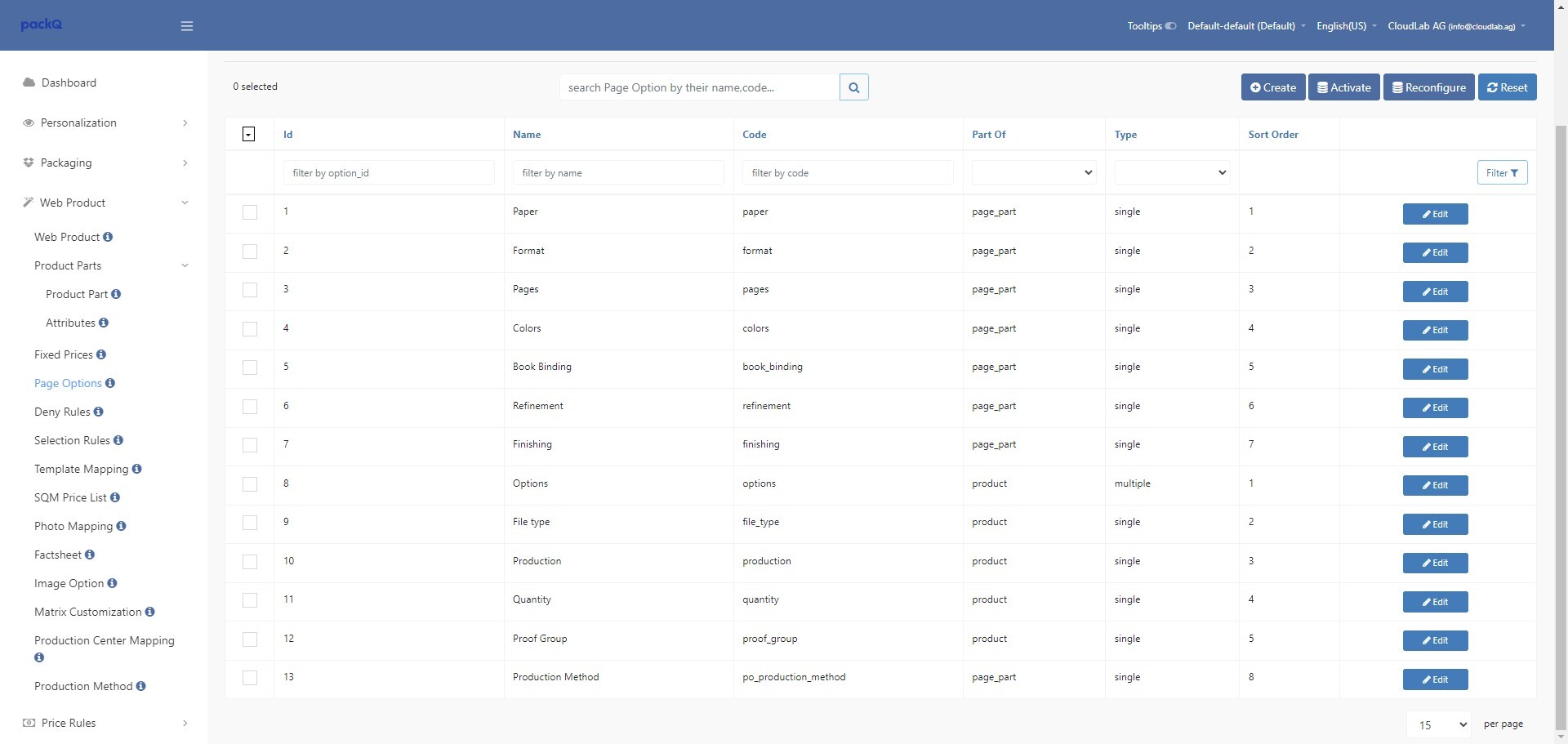Click the Reconfigure button
The height and width of the screenshot is (744, 1568).
click(x=1429, y=87)
